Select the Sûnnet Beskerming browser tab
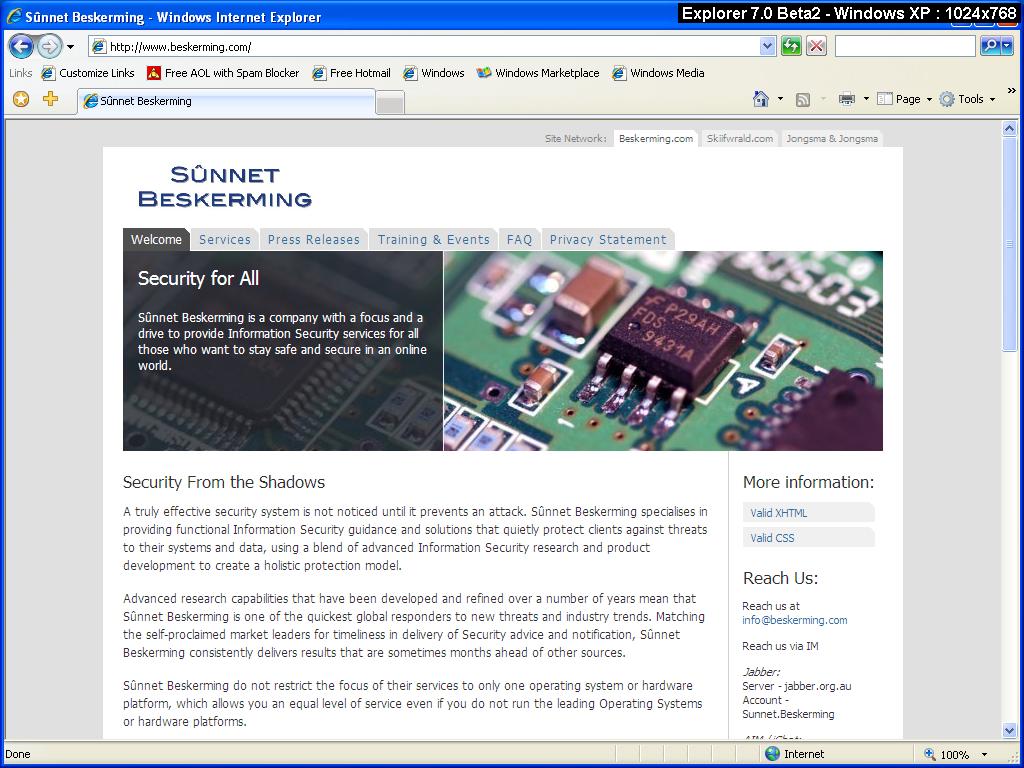Screen dimensions: 1024x768 [x=227, y=101]
